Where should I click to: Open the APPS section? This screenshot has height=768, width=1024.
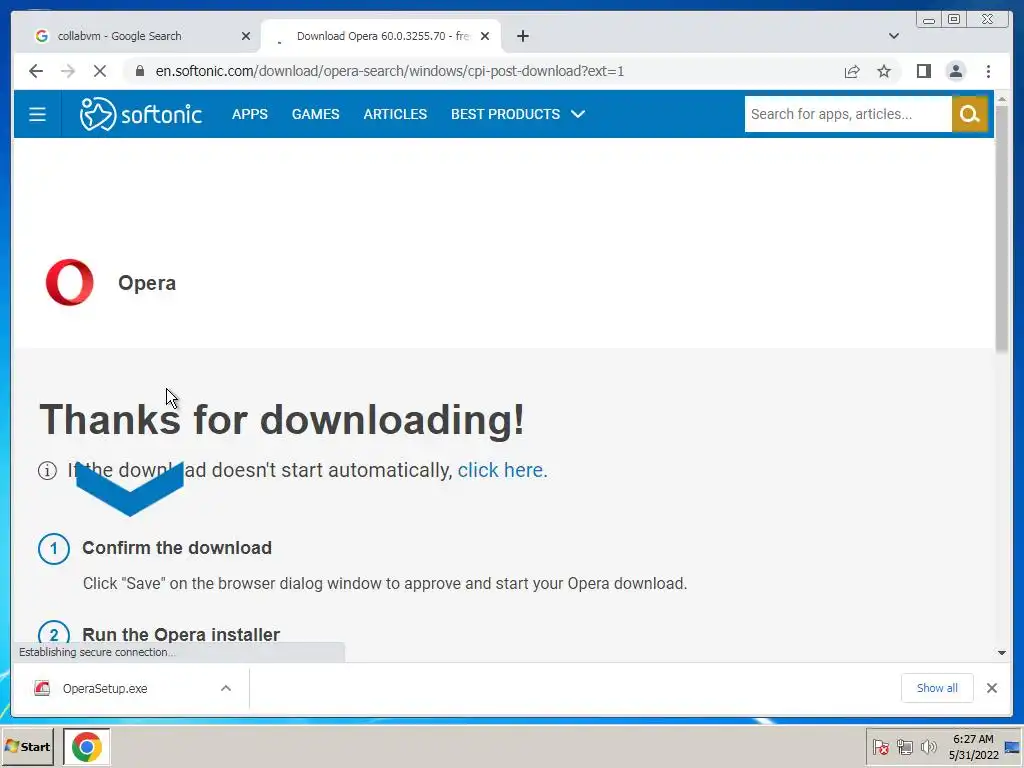point(249,114)
